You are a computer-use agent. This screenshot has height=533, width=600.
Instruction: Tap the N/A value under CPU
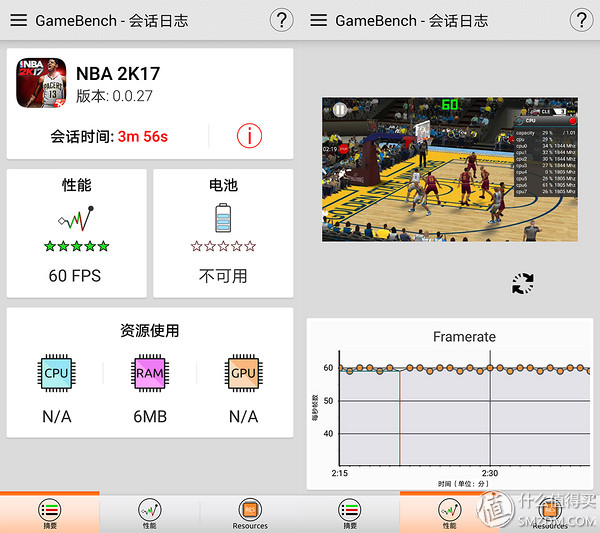[57, 416]
